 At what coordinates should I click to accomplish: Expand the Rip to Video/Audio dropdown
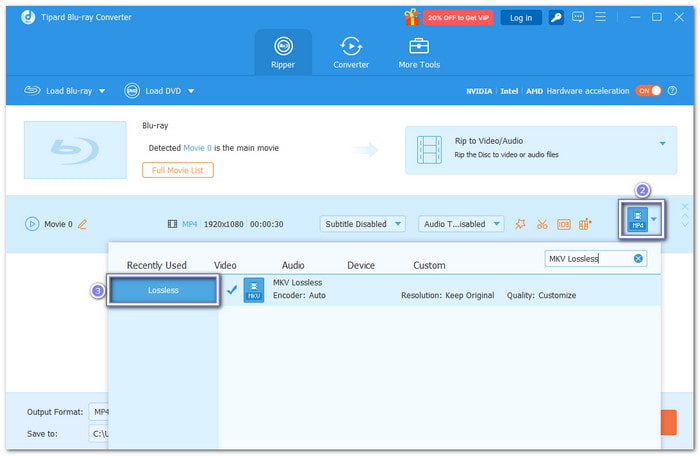[662, 143]
